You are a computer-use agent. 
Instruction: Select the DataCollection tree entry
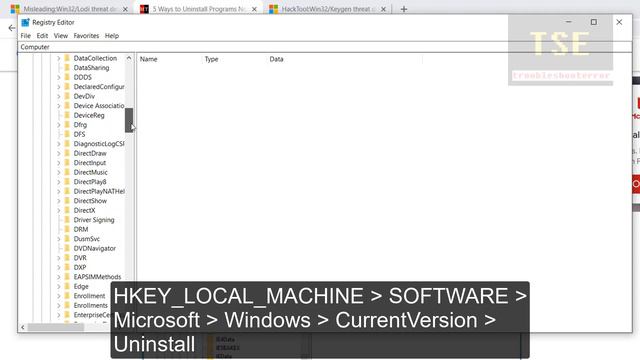(95, 58)
